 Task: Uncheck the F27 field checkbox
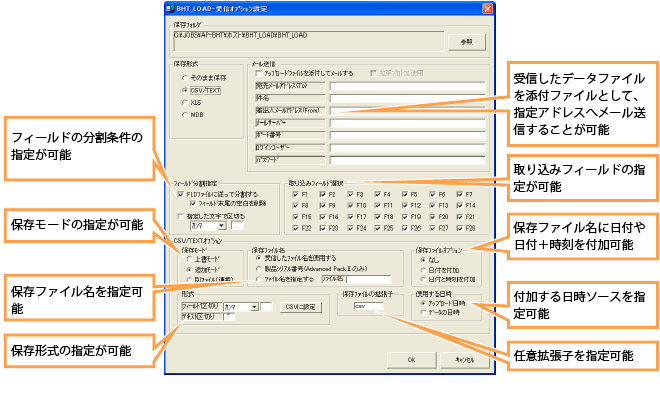pyautogui.click(x=432, y=228)
